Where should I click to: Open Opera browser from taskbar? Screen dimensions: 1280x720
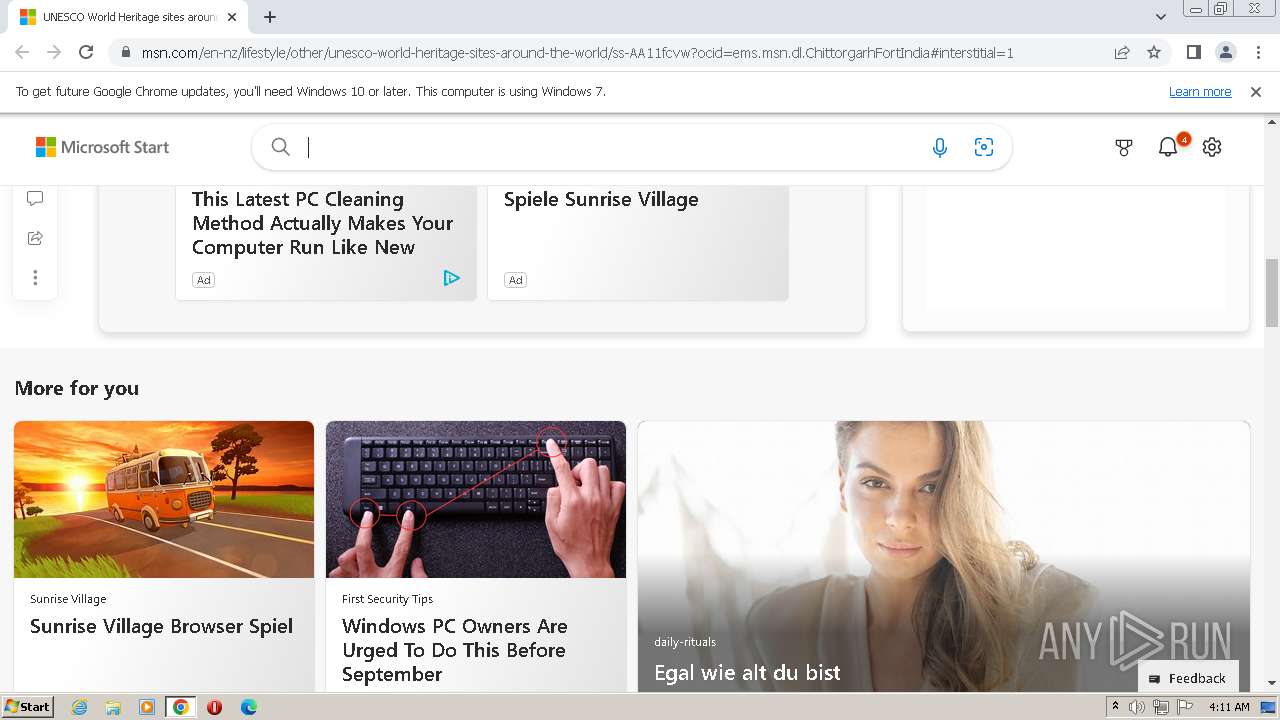click(214, 707)
